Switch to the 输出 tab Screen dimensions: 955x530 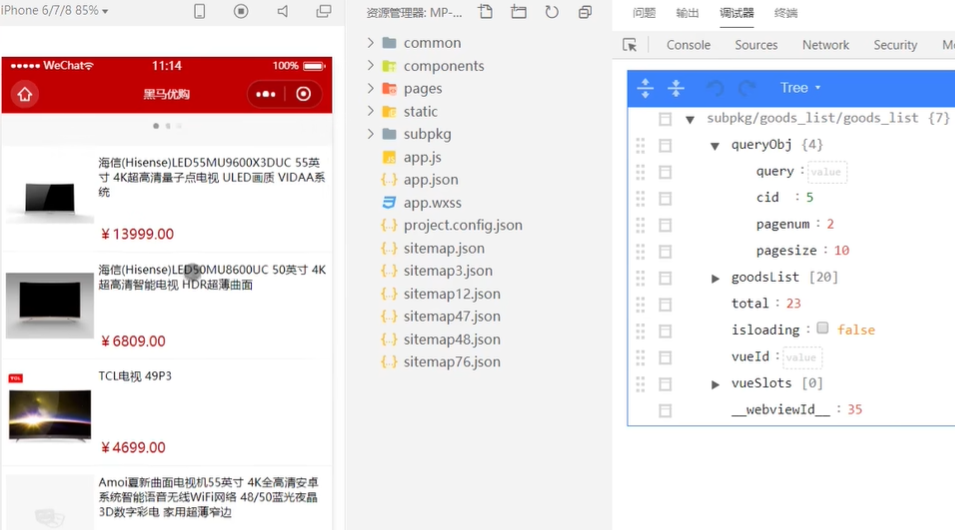tap(687, 13)
